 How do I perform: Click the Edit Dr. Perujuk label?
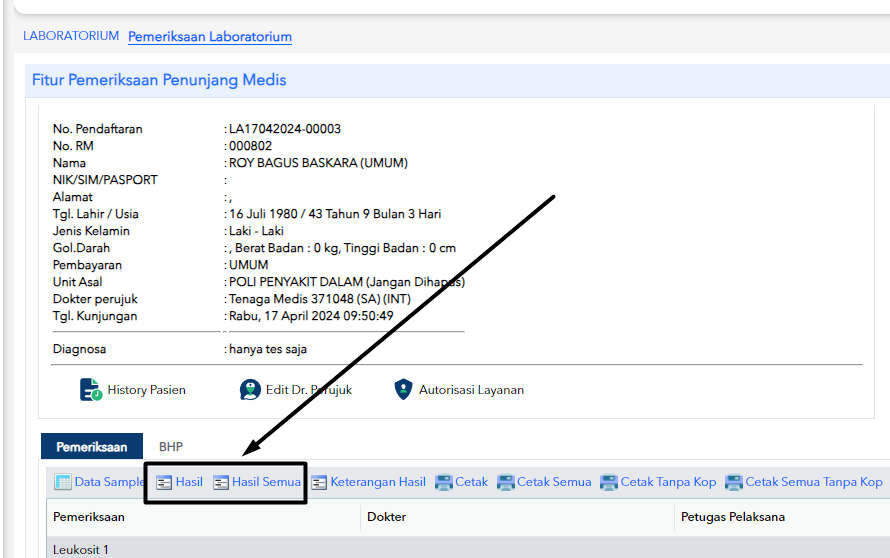[x=309, y=390]
